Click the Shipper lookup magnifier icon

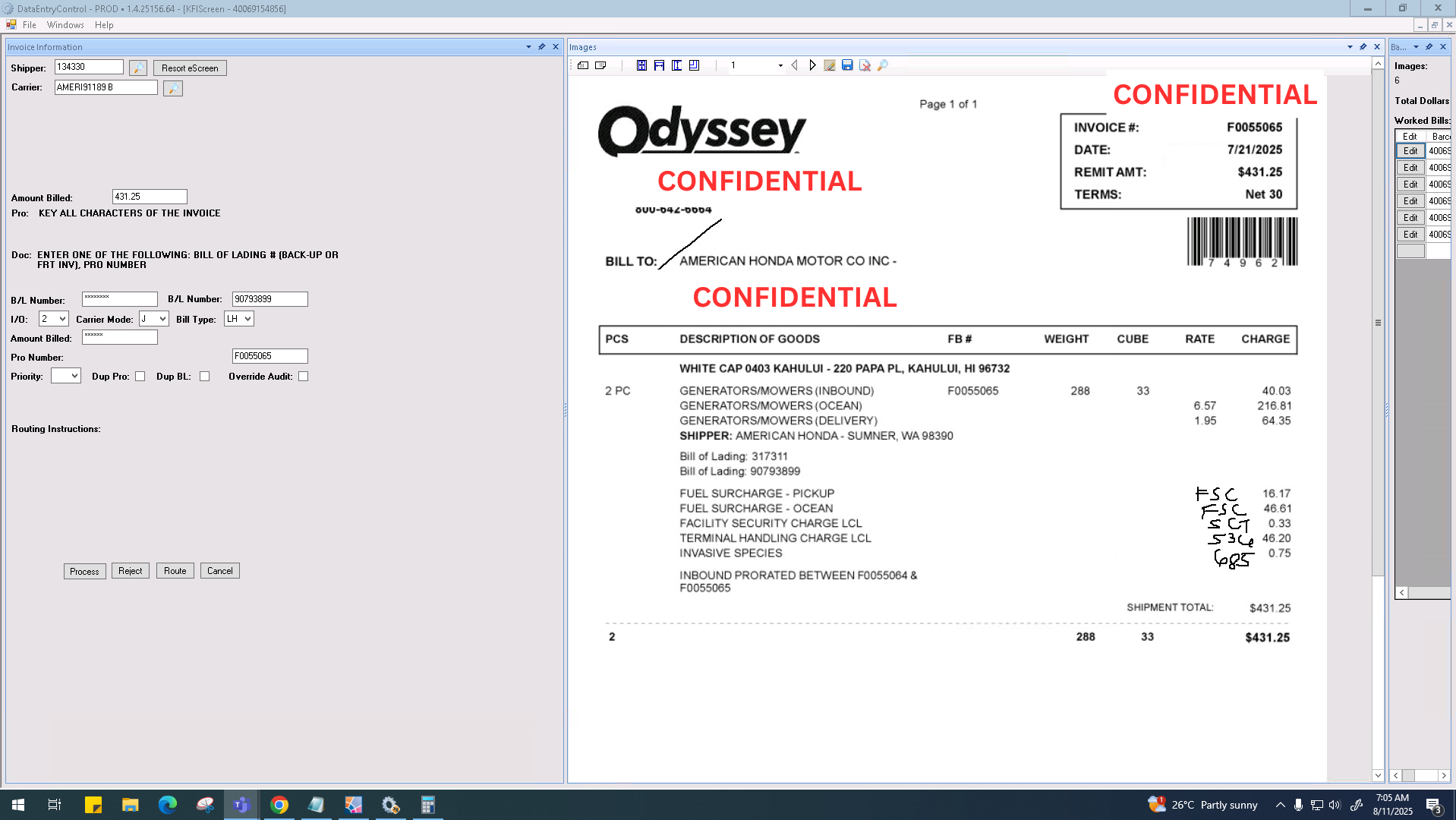pyautogui.click(x=138, y=68)
